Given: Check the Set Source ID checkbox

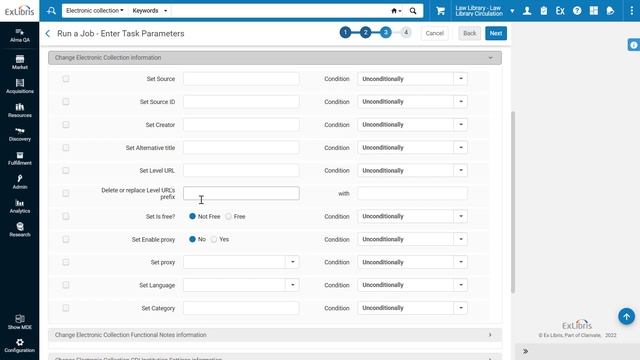Looking at the screenshot, I should coord(66,102).
